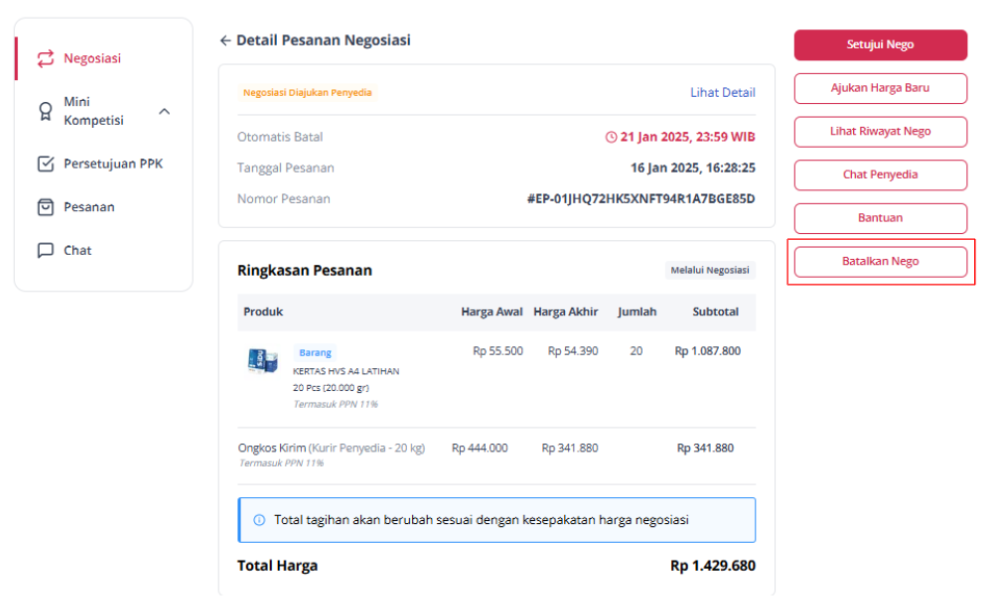The height and width of the screenshot is (603, 996).
Task: Click the Mini Kompetisi medal icon
Action: pyautogui.click(x=45, y=111)
